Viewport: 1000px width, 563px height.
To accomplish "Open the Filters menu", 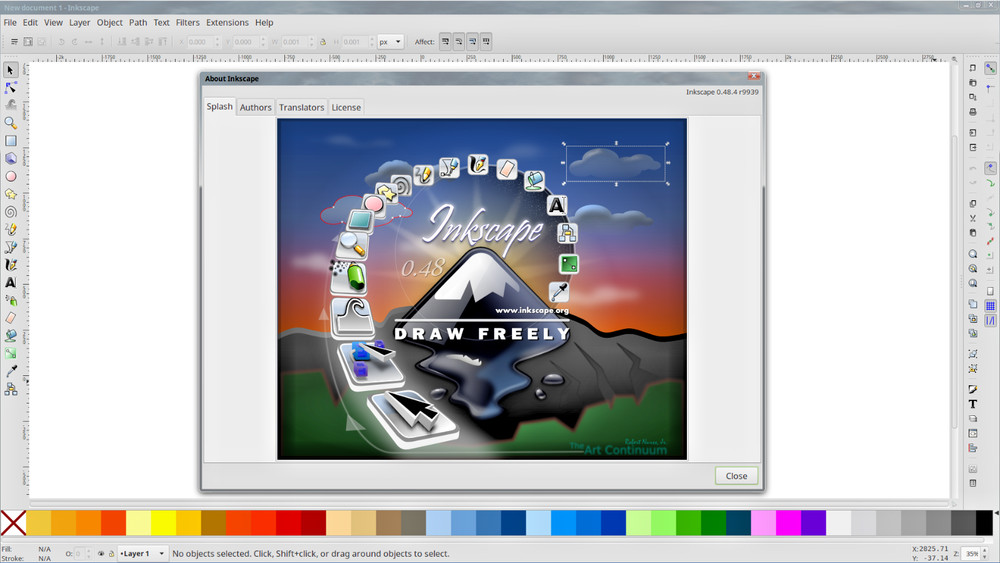I will (188, 22).
